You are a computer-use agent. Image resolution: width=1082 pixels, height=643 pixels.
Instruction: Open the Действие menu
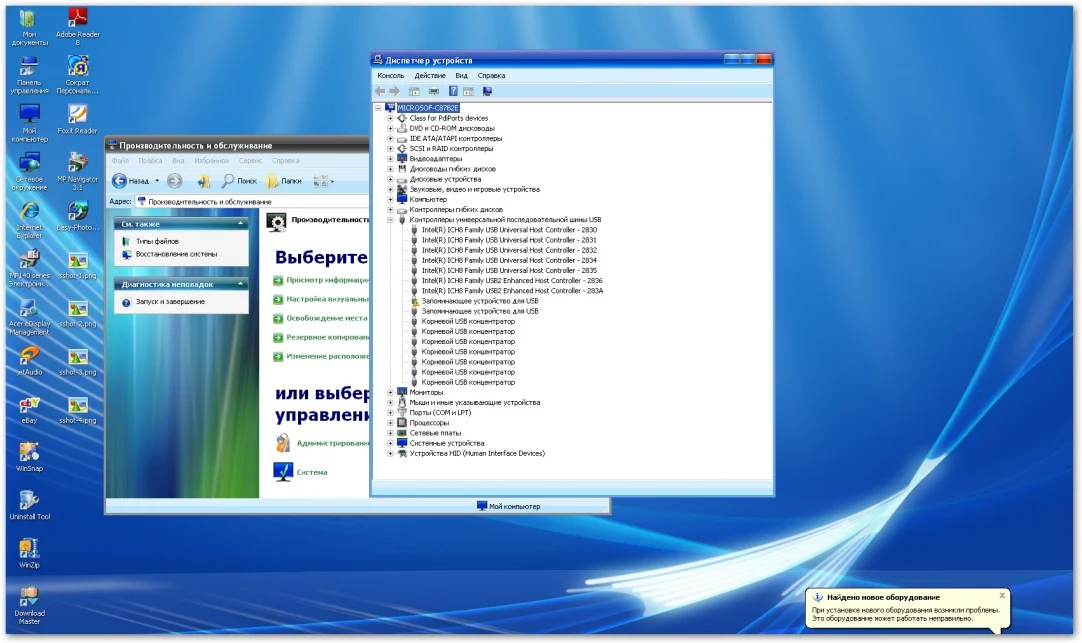(x=430, y=76)
